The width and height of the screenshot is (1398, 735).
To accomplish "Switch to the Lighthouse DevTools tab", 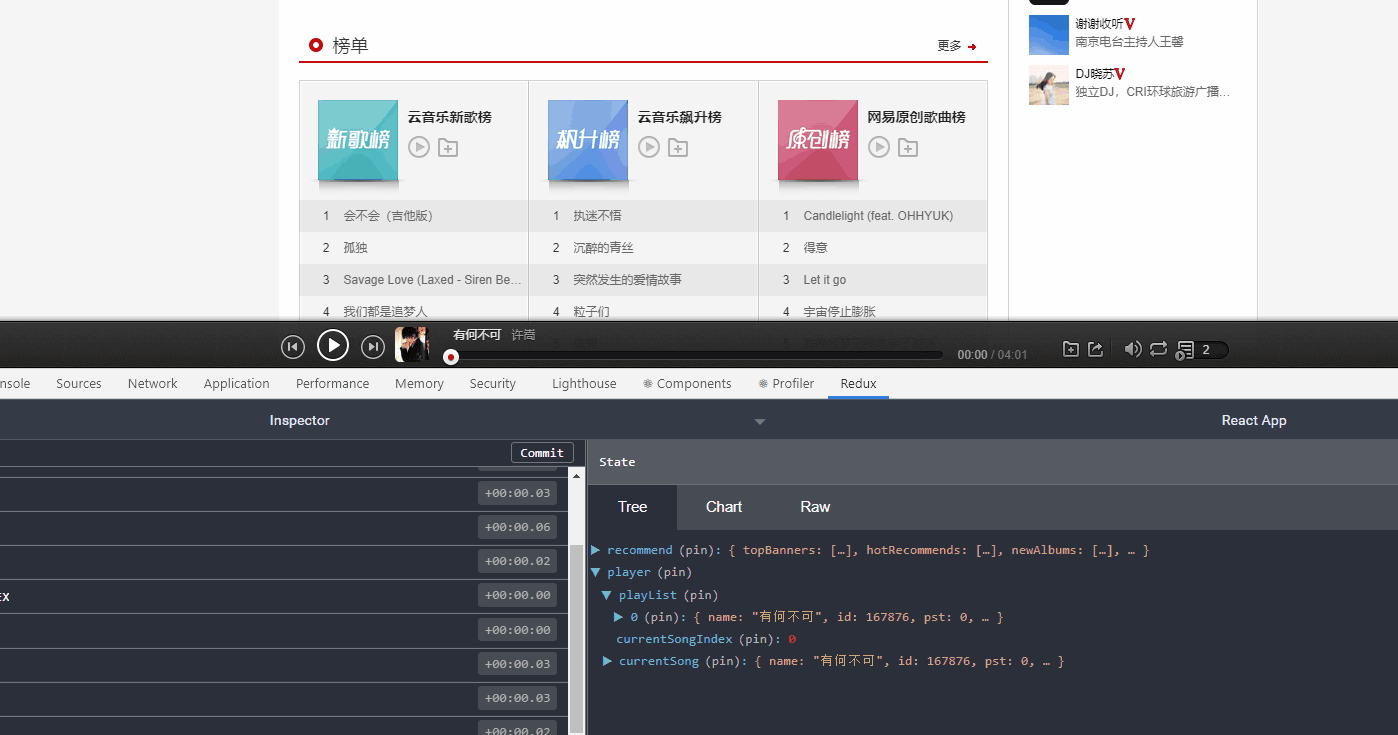I will pos(584,383).
